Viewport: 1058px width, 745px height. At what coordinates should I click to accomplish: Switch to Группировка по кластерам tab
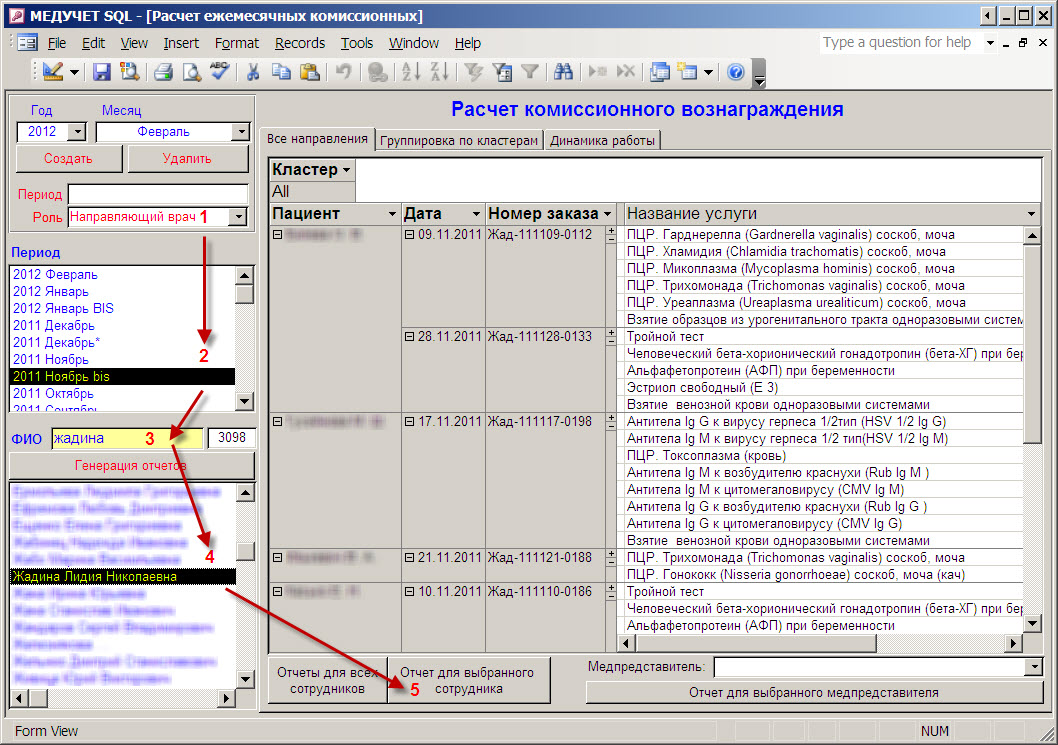click(x=459, y=140)
